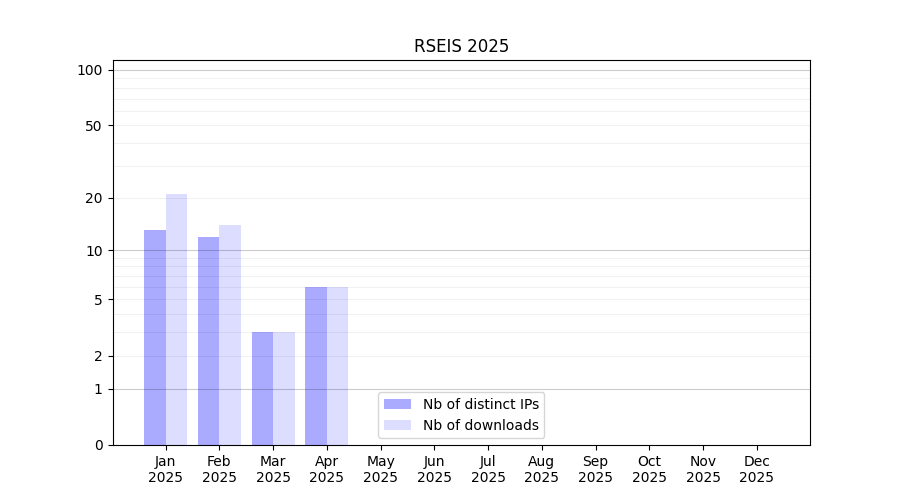Select the Dec 2025 x-axis label
900x500 pixels.
pos(756,469)
